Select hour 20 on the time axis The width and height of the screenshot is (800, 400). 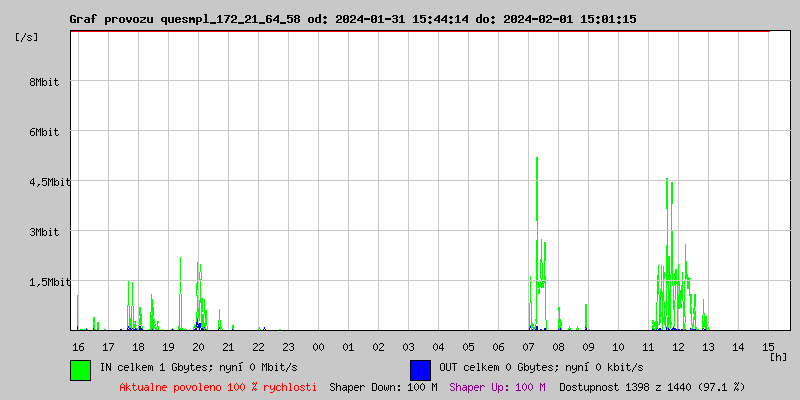(x=198, y=346)
